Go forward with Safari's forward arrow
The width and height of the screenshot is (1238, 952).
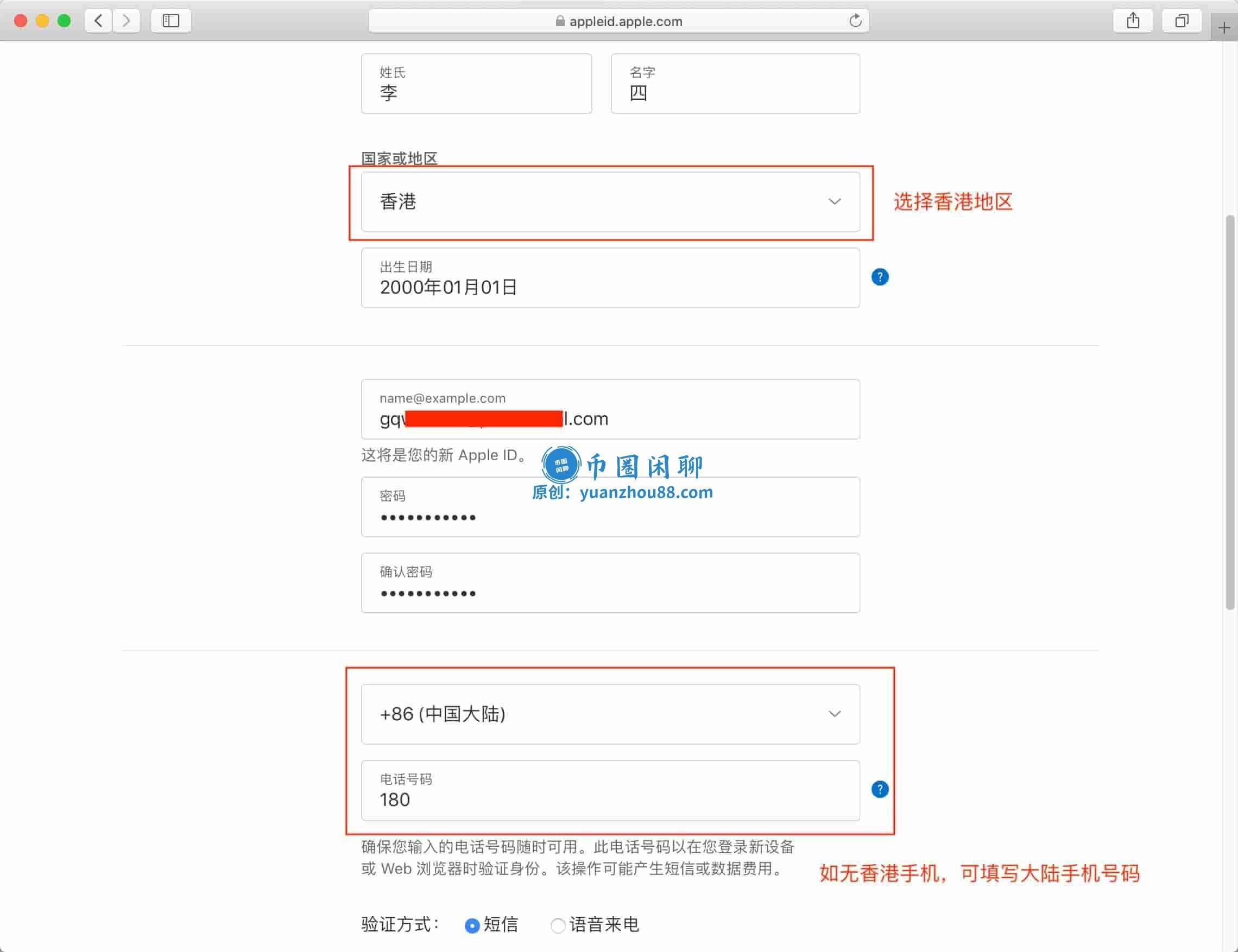tap(126, 21)
